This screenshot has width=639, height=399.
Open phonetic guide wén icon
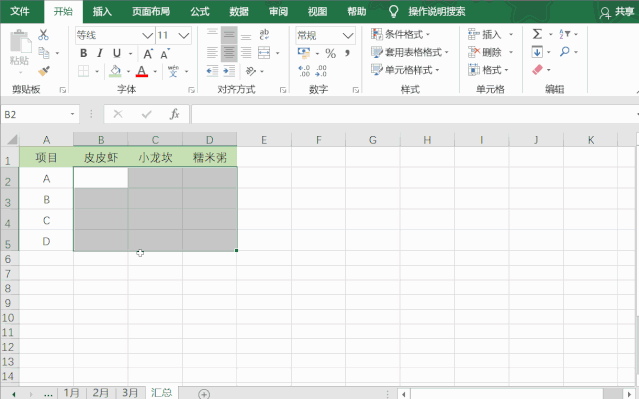(173, 71)
